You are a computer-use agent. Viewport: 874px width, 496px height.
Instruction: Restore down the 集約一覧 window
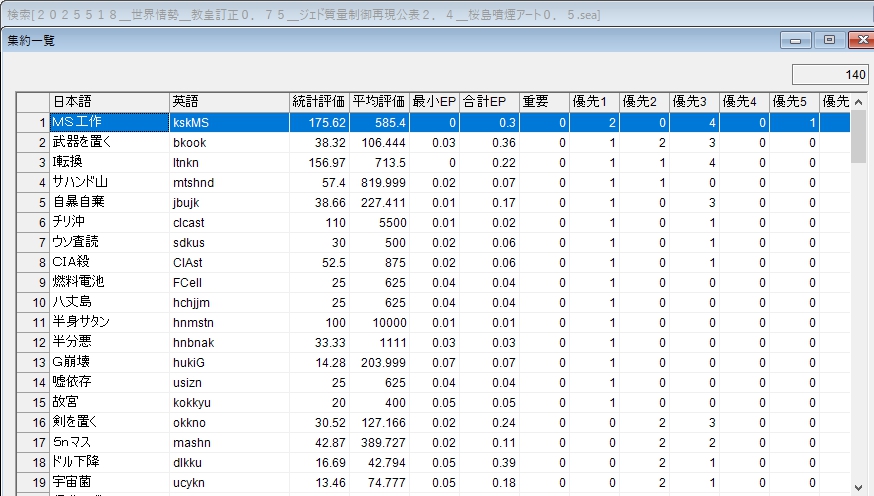[829, 40]
